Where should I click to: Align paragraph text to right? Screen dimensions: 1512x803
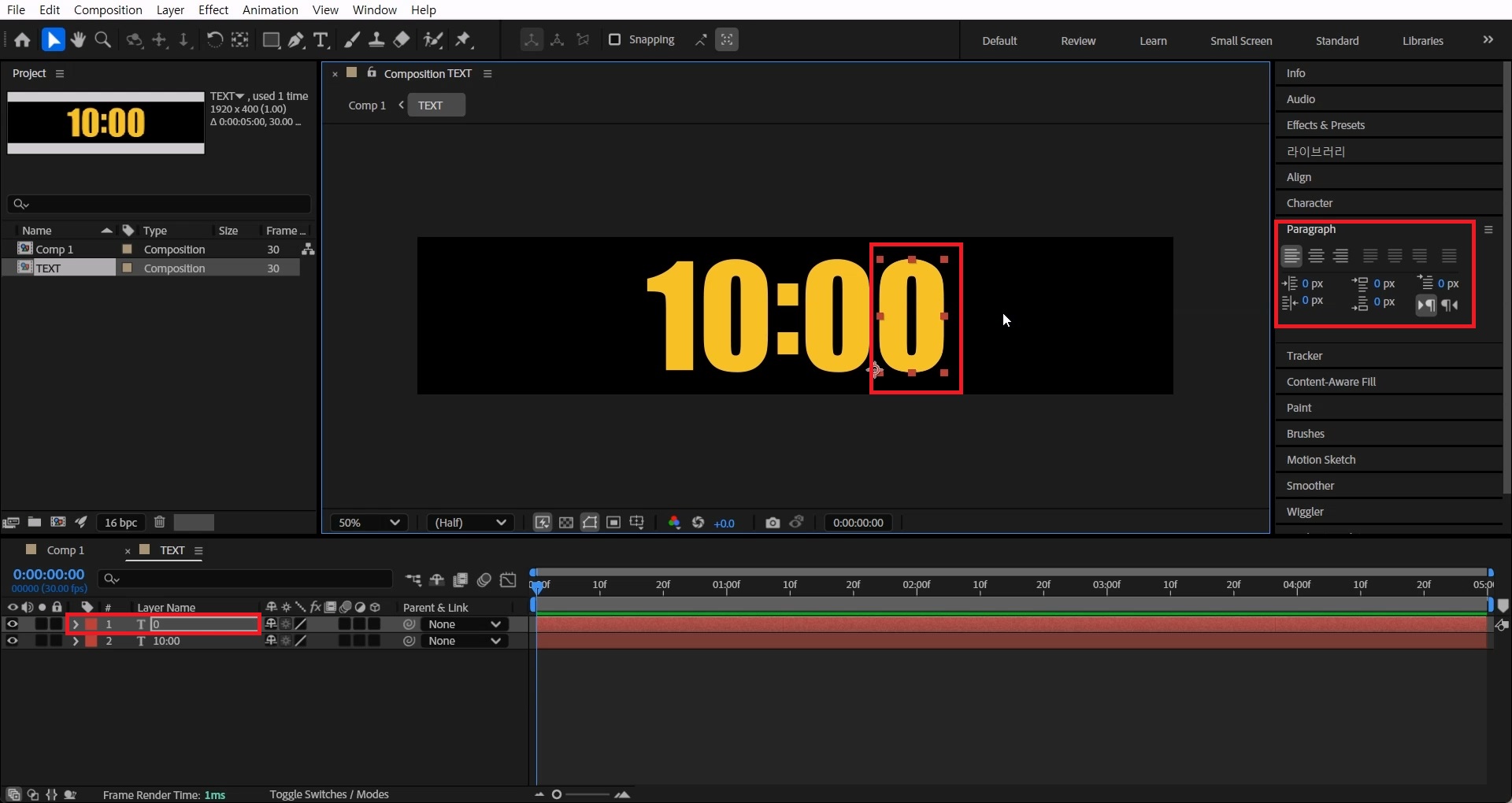point(1341,256)
